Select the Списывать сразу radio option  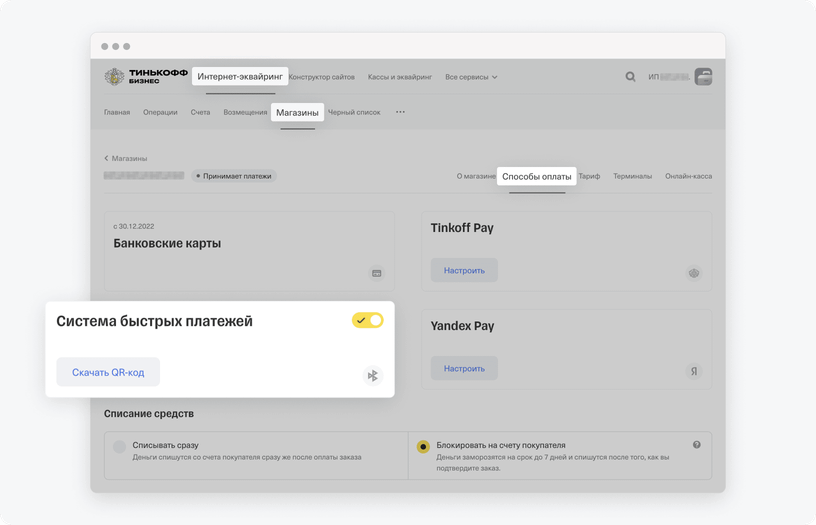pos(119,446)
